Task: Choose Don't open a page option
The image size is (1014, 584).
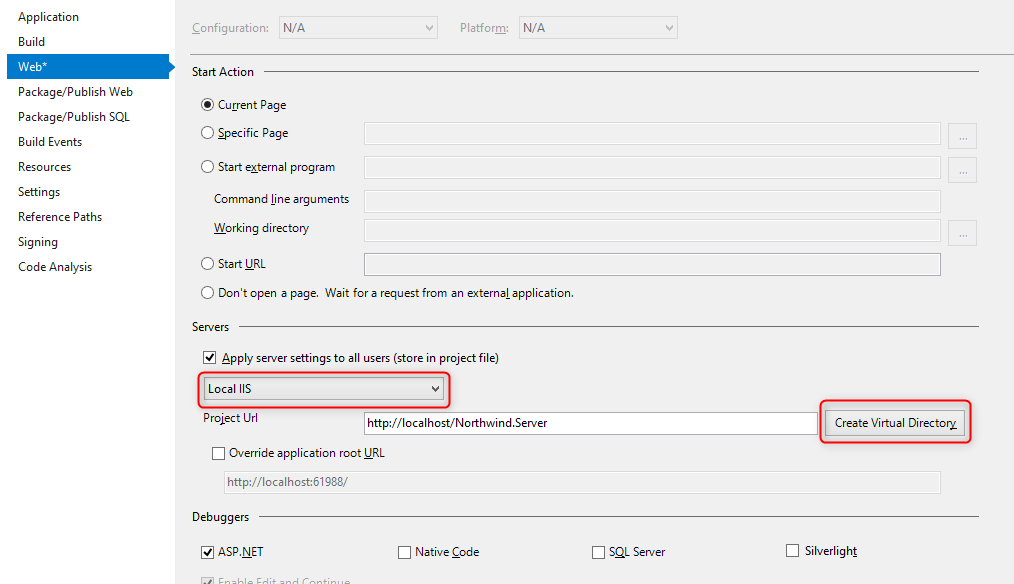Action: tap(206, 292)
